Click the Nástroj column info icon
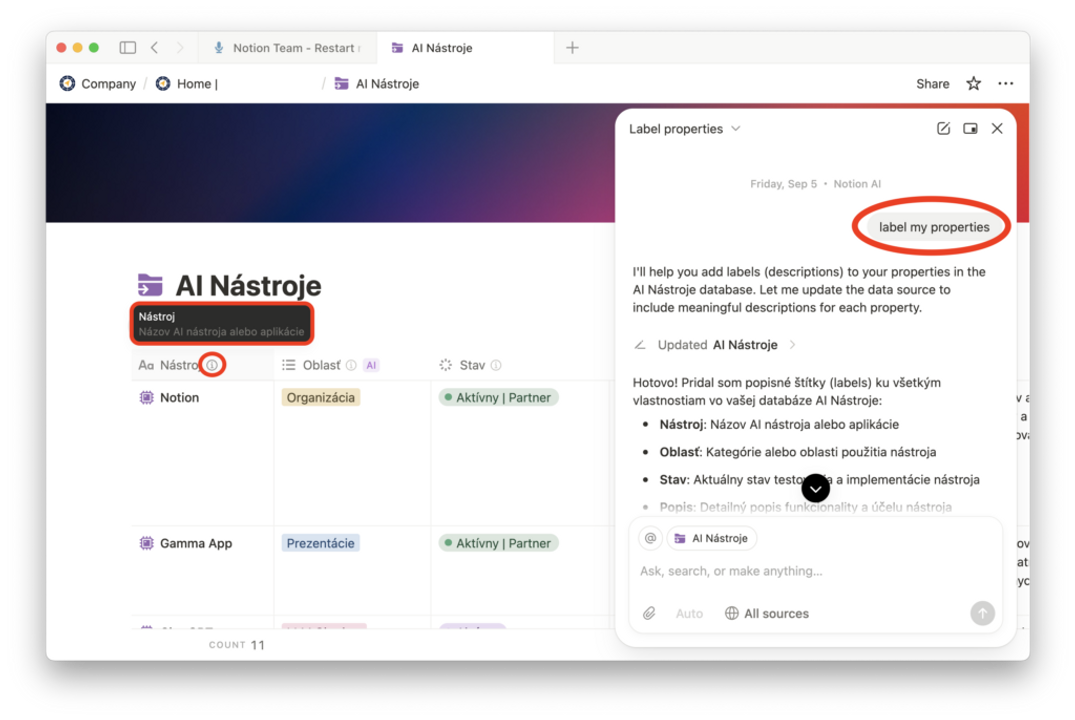The image size is (1075, 720). point(212,365)
